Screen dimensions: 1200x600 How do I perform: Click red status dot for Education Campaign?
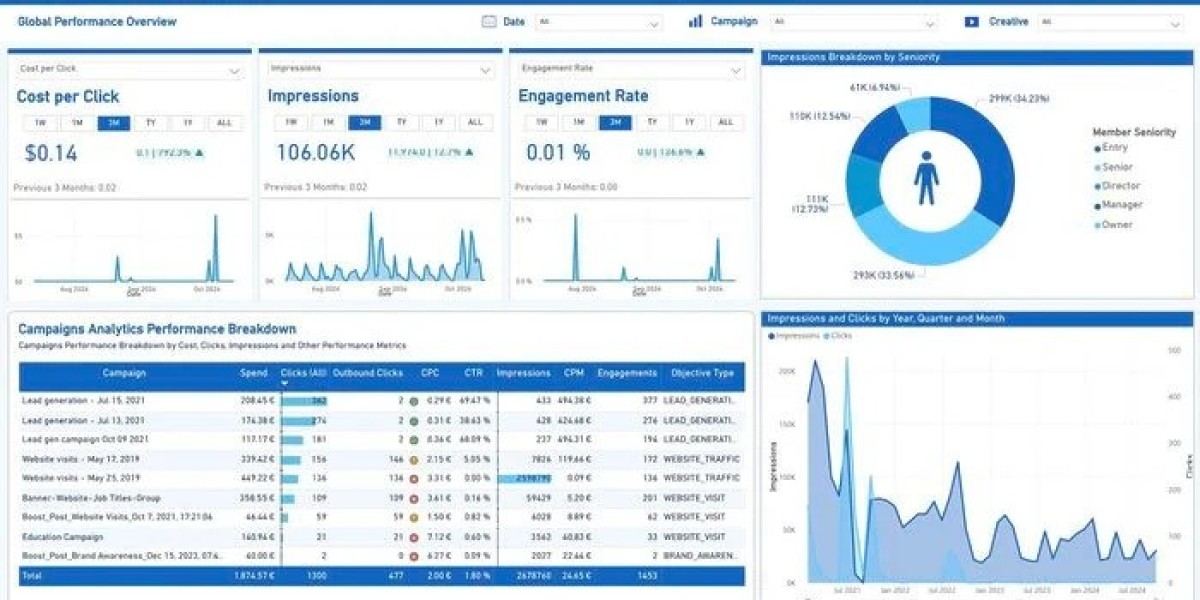pyautogui.click(x=414, y=537)
